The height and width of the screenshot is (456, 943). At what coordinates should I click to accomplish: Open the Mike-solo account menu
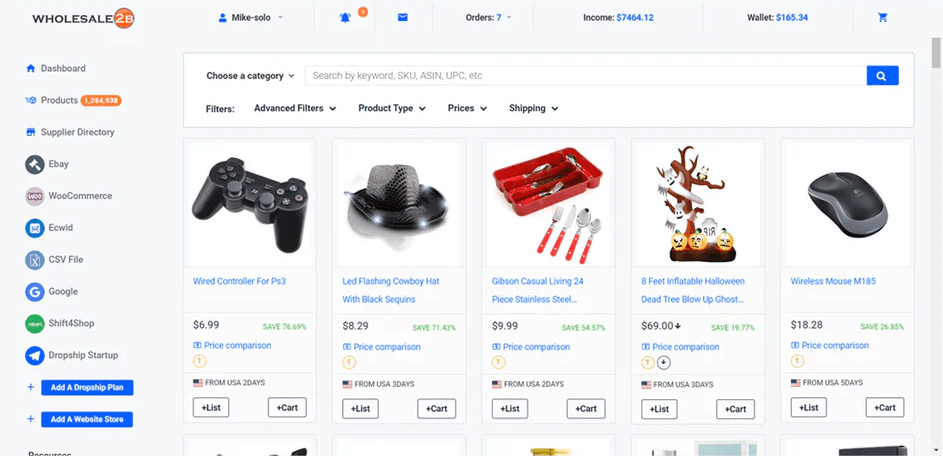(x=251, y=17)
